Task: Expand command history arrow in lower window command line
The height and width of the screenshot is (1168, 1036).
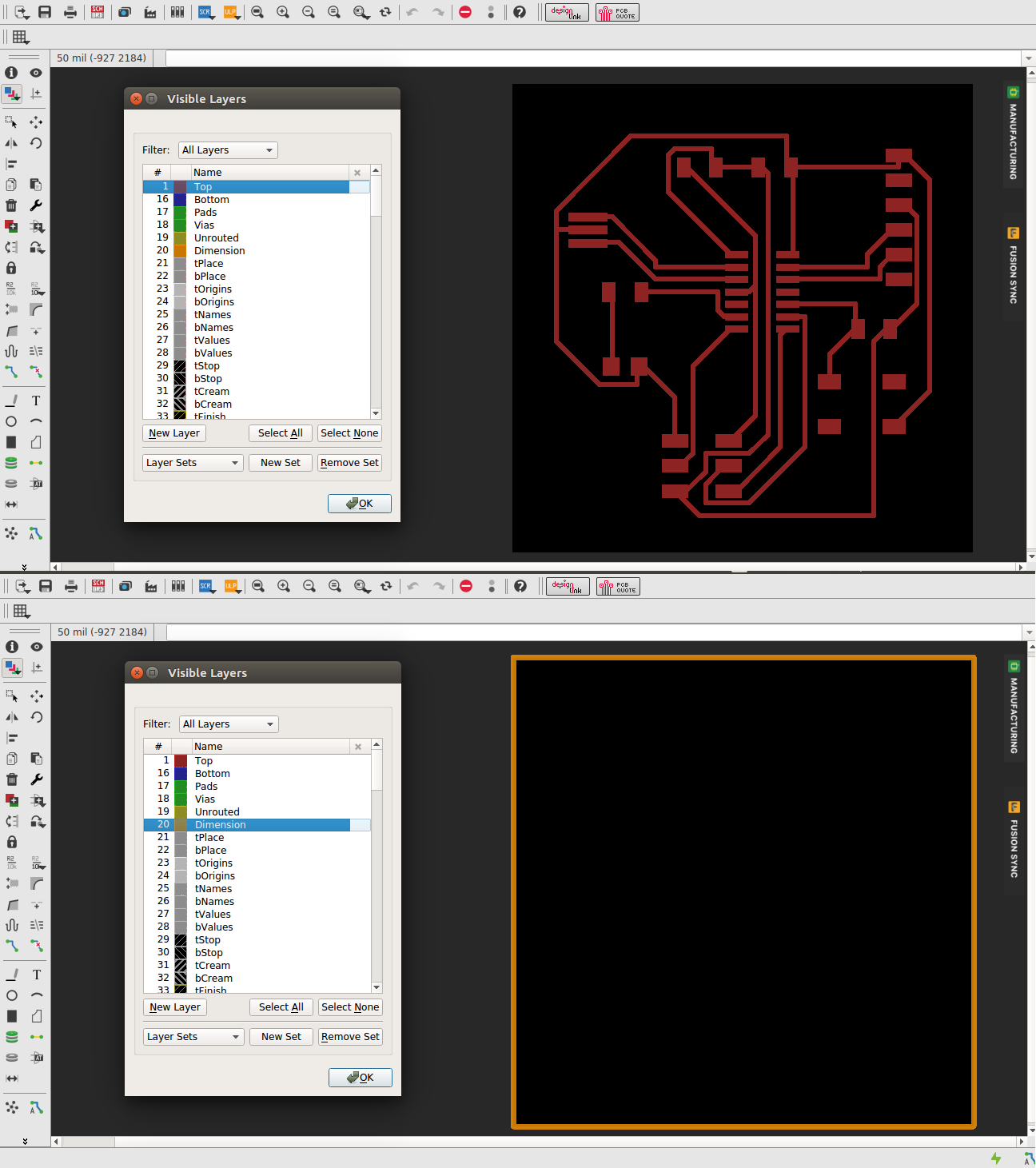Action: (1030, 632)
